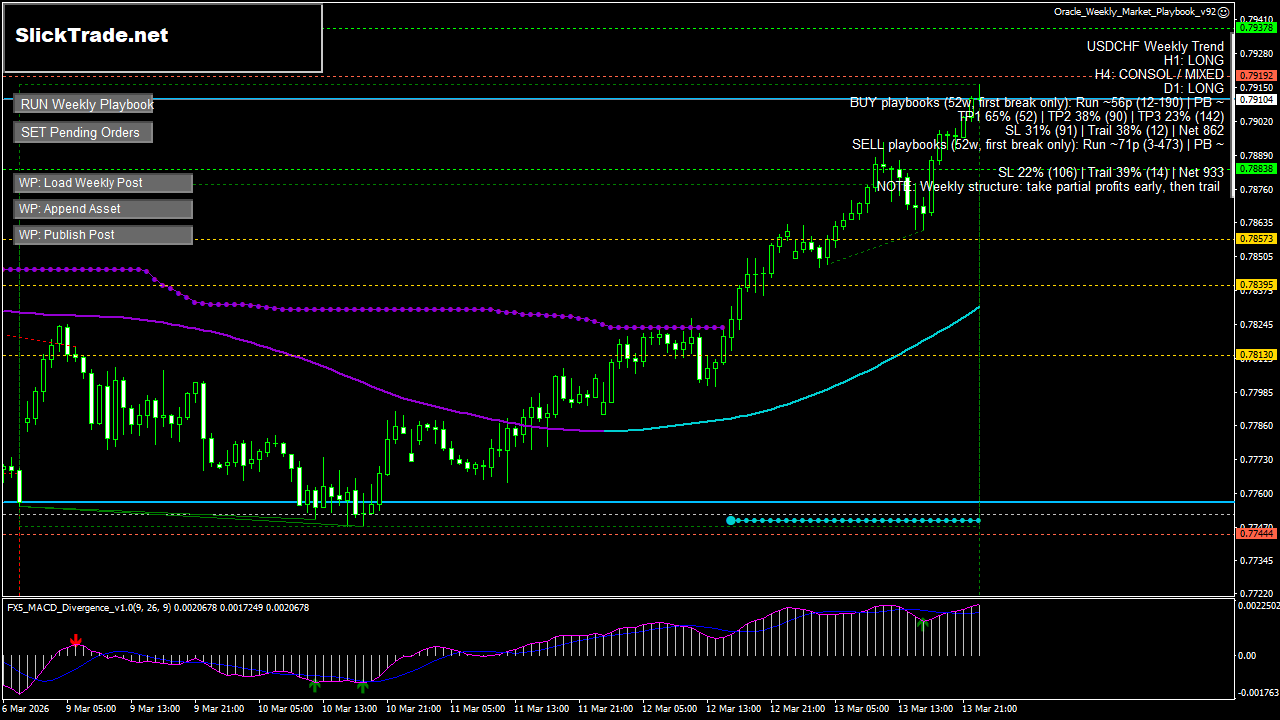The image size is (1280, 720).
Task: Click the expert advisor smiley face icon
Action: [x=1224, y=12]
